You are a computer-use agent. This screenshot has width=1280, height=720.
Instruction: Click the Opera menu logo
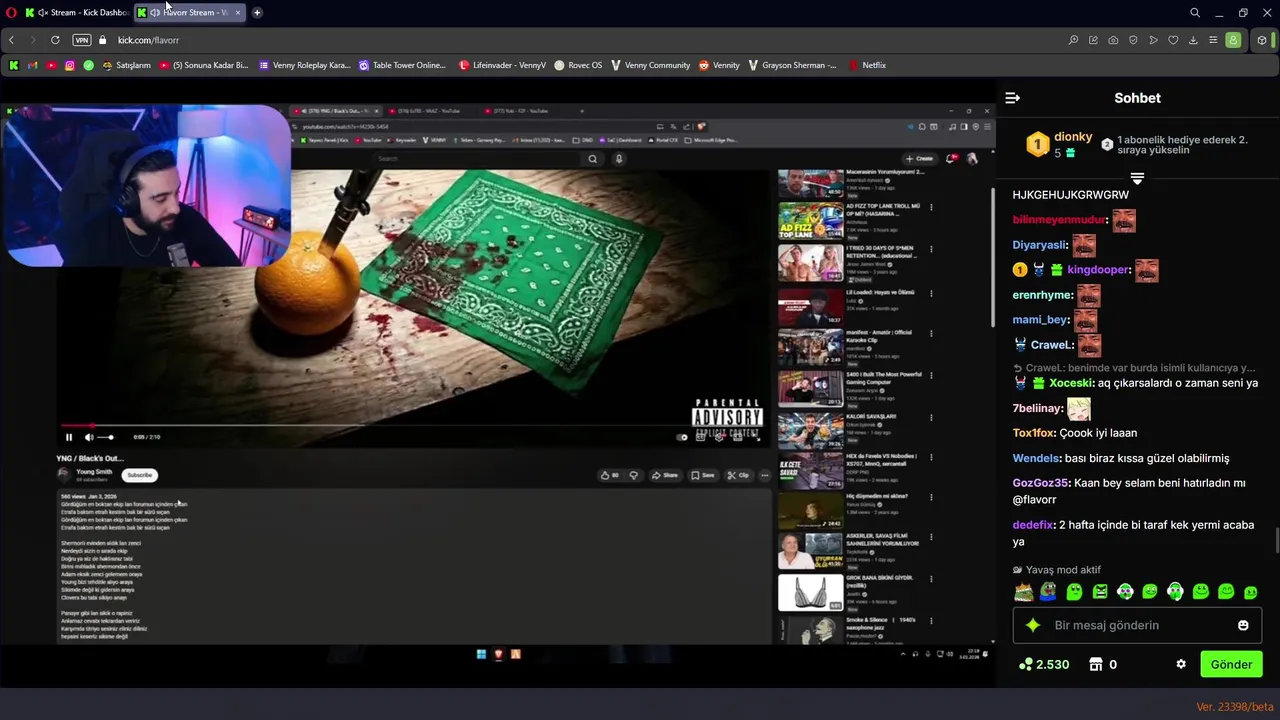tap(11, 12)
